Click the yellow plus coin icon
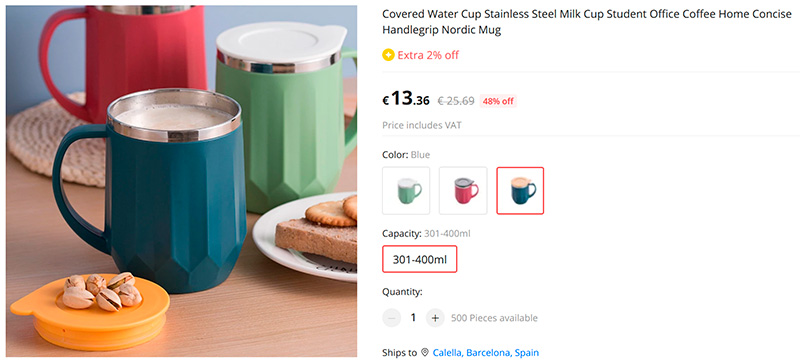This screenshot has height=360, width=800. pos(388,55)
